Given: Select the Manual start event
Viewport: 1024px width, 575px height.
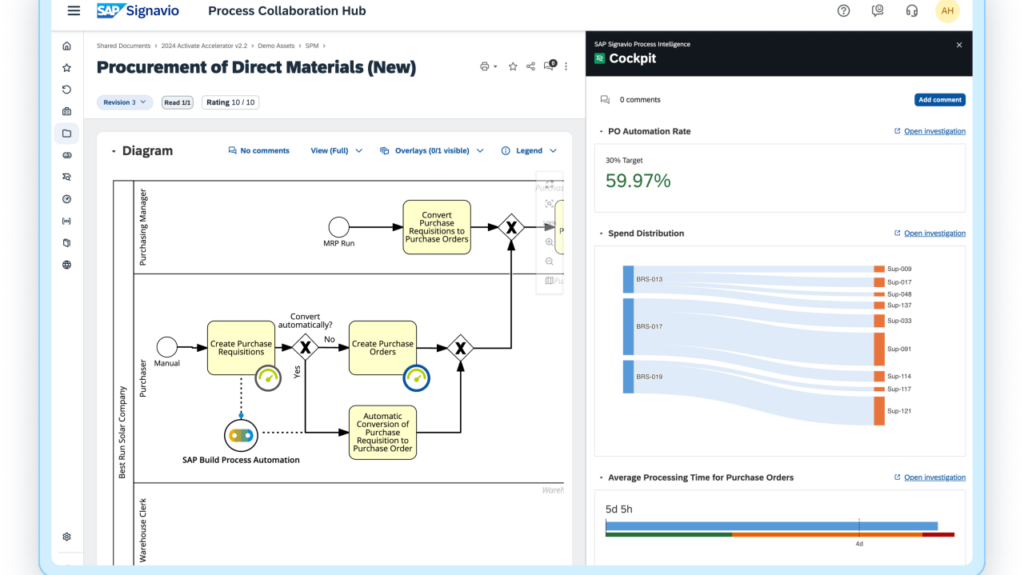Looking at the screenshot, I should pos(167,347).
